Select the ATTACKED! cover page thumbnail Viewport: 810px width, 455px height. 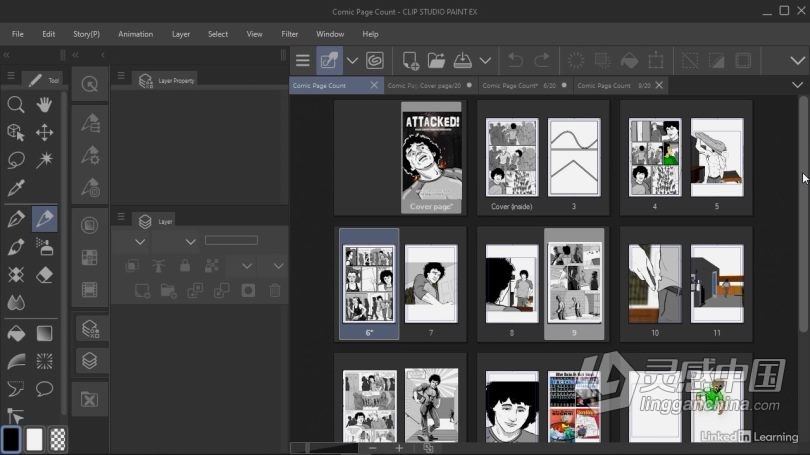pos(431,158)
